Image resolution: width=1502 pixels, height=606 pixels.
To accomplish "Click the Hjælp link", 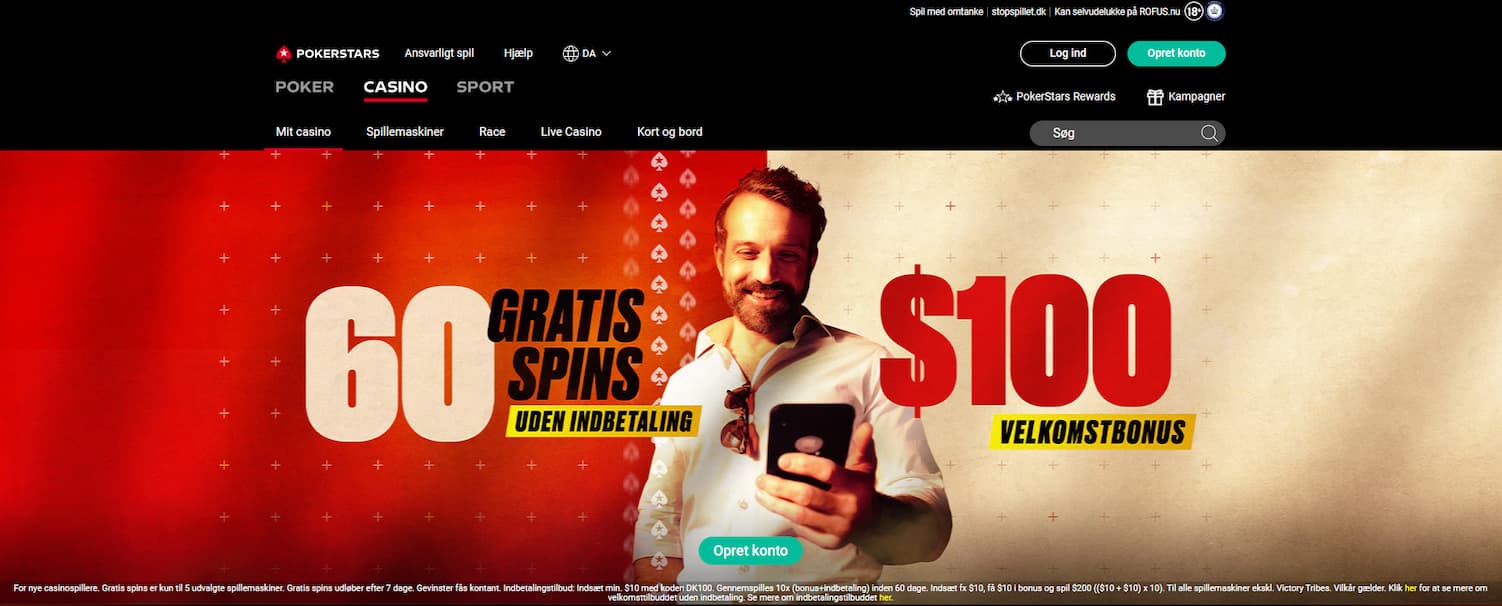I will click(519, 53).
